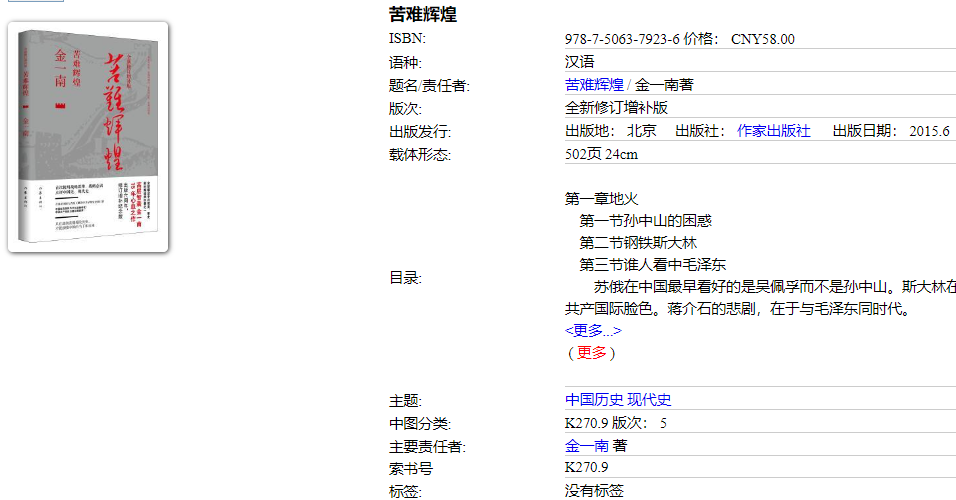Click the summary line starting with 苏俄在中国最早看好的
The image size is (956, 500).
pos(775,287)
